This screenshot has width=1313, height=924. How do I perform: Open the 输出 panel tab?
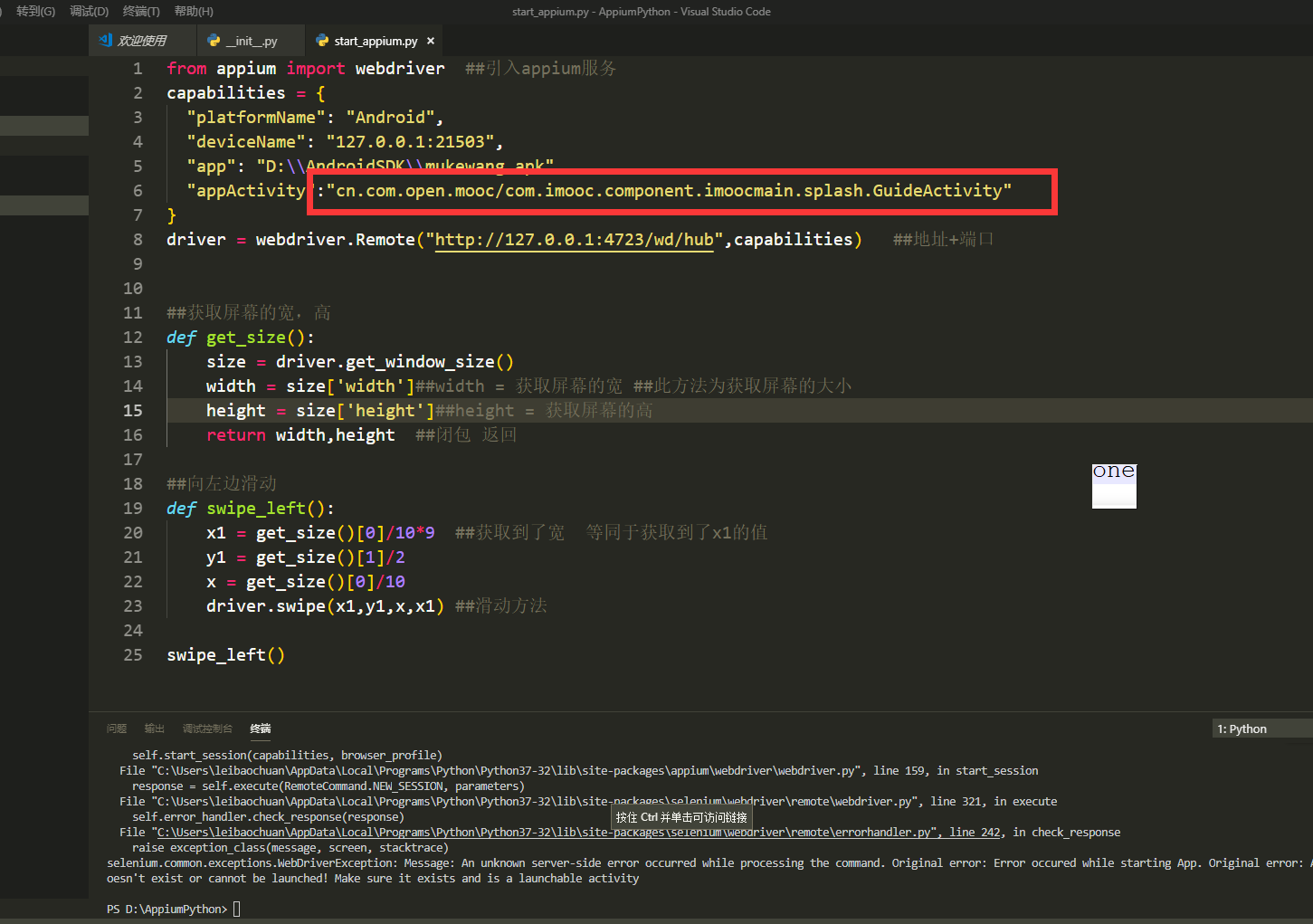pyautogui.click(x=155, y=729)
